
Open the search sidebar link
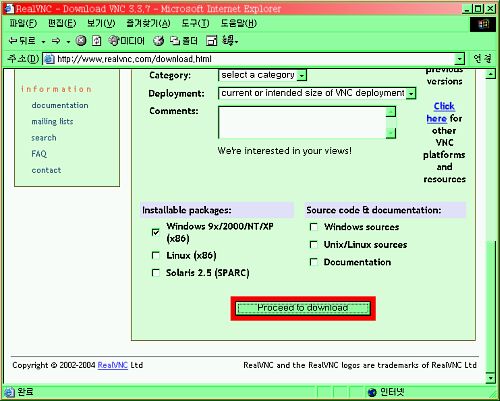pyautogui.click(x=44, y=138)
